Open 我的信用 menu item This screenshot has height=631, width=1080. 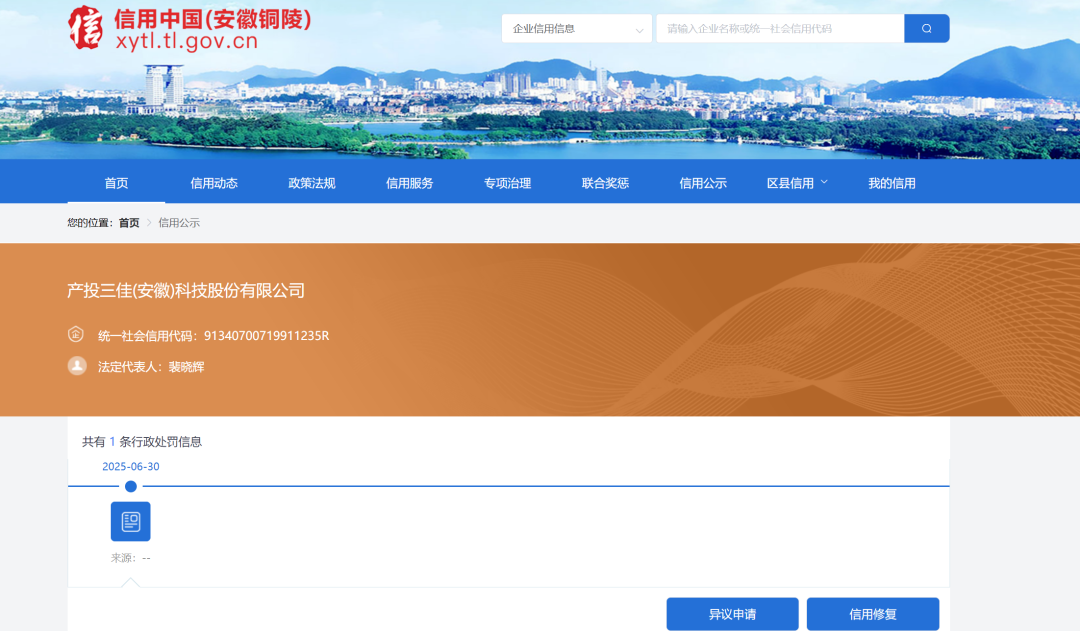pos(892,183)
